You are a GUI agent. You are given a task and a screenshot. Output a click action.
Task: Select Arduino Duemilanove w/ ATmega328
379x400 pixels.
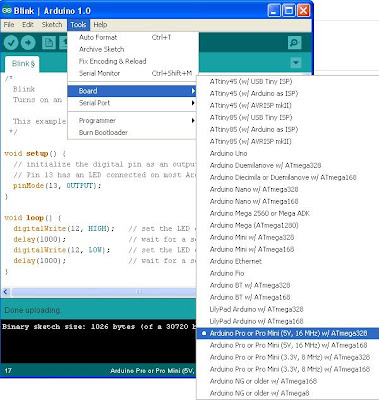[x=288, y=166]
